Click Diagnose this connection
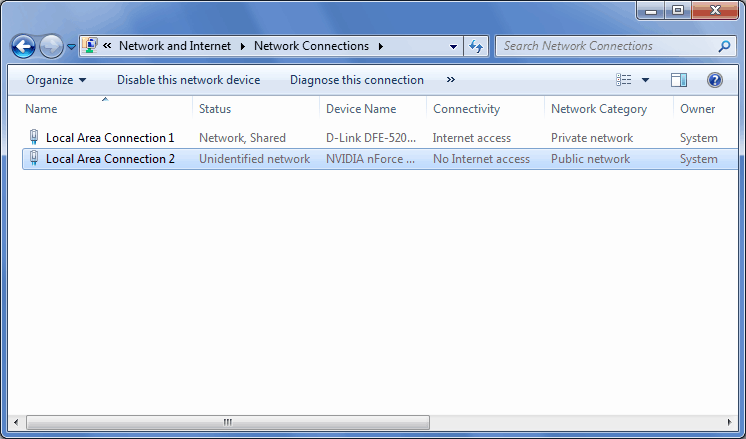Screen dimensions: 746x439 pyautogui.click(x=357, y=80)
